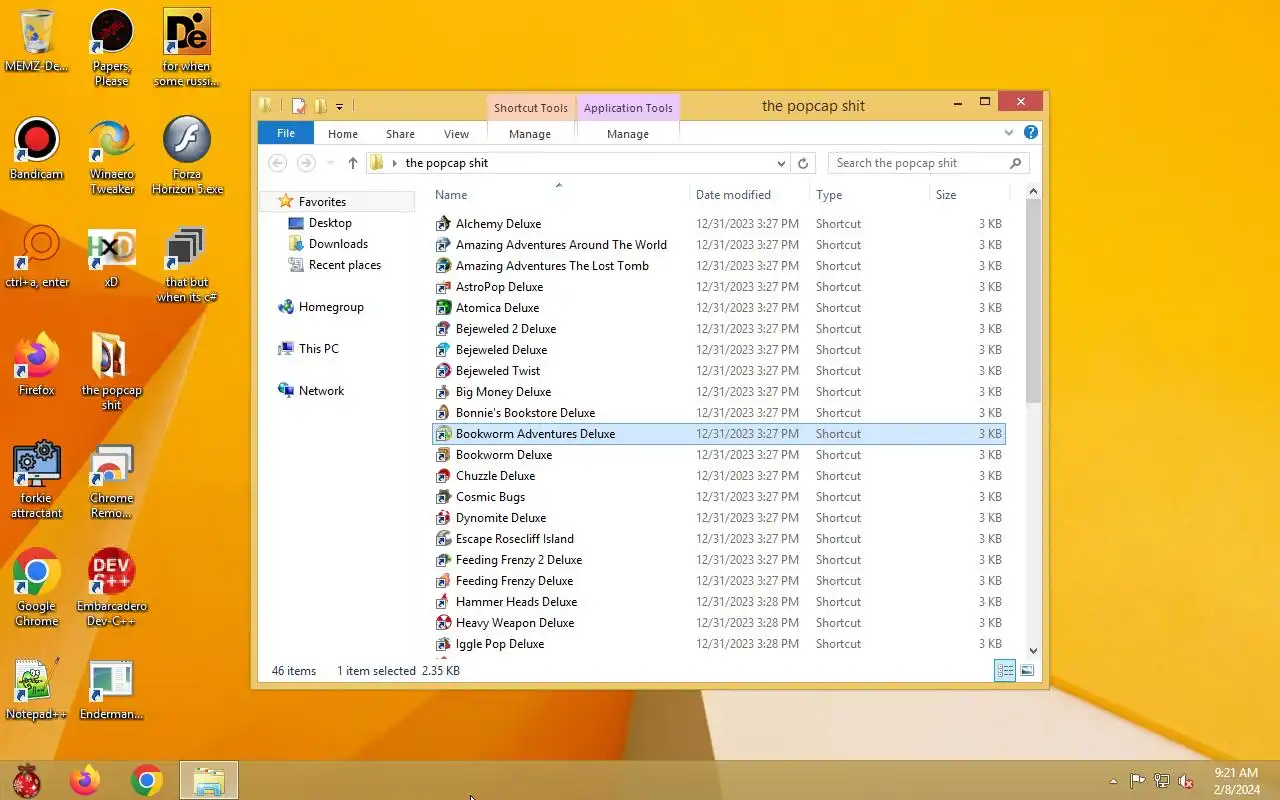Select This PC in navigation pane

pos(318,349)
